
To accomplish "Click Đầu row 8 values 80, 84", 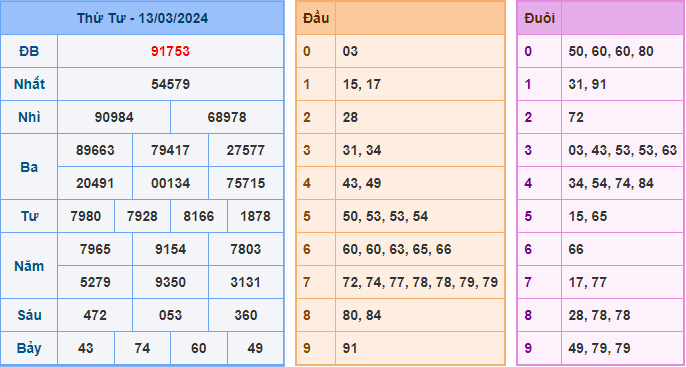I will (x=362, y=315).
